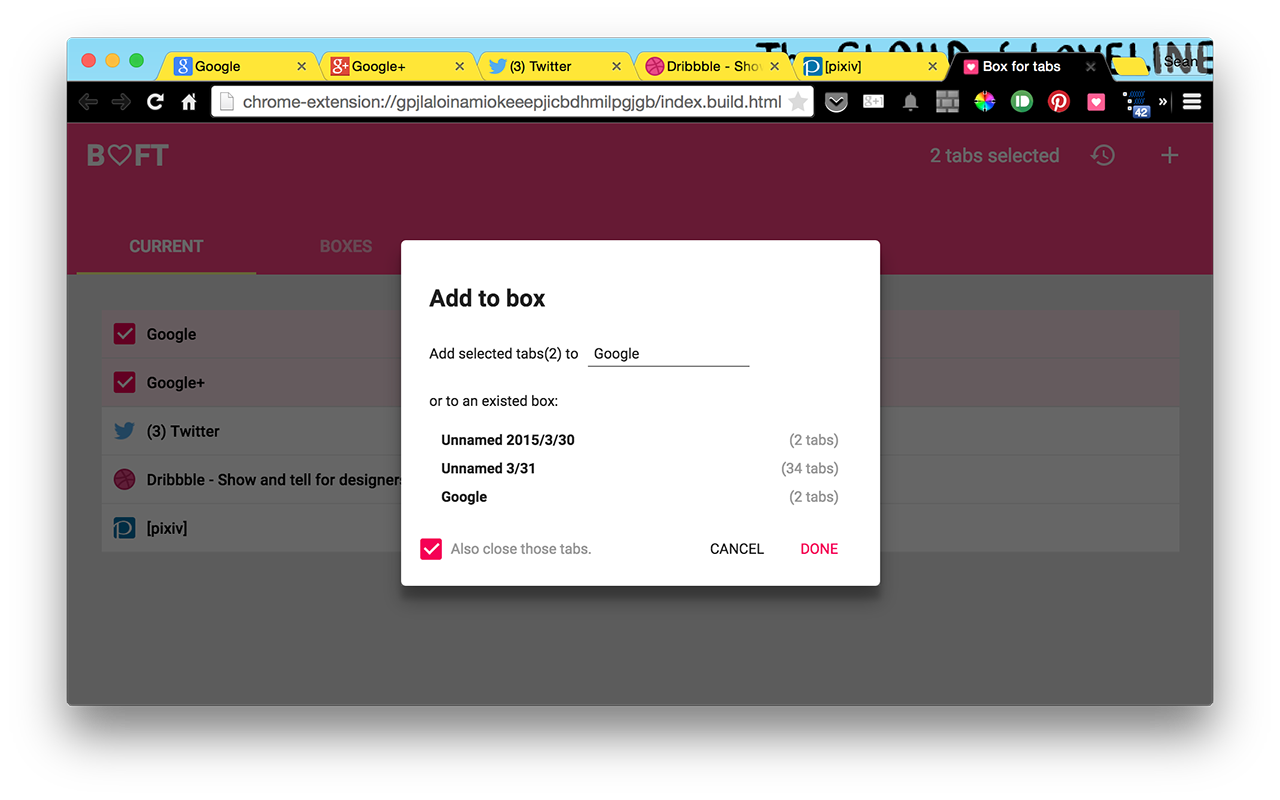
Task: Go to the browser home page
Action: click(188, 102)
